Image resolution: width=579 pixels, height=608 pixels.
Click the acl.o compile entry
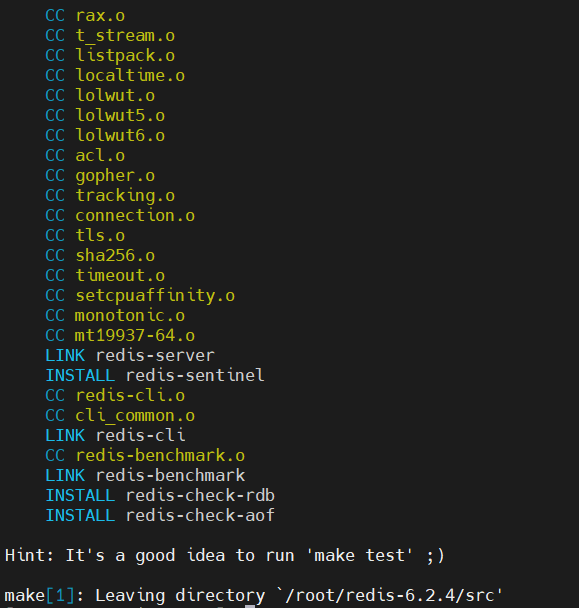(x=85, y=156)
